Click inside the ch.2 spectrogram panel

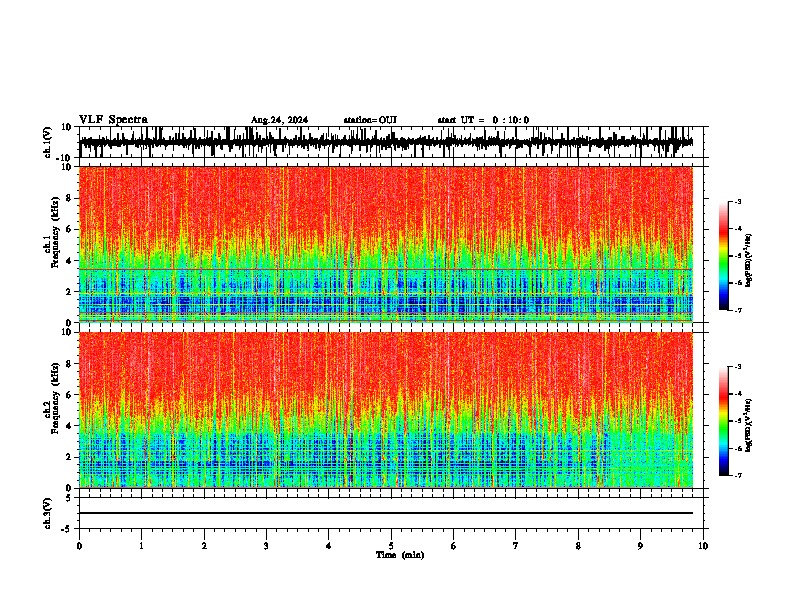[386, 410]
